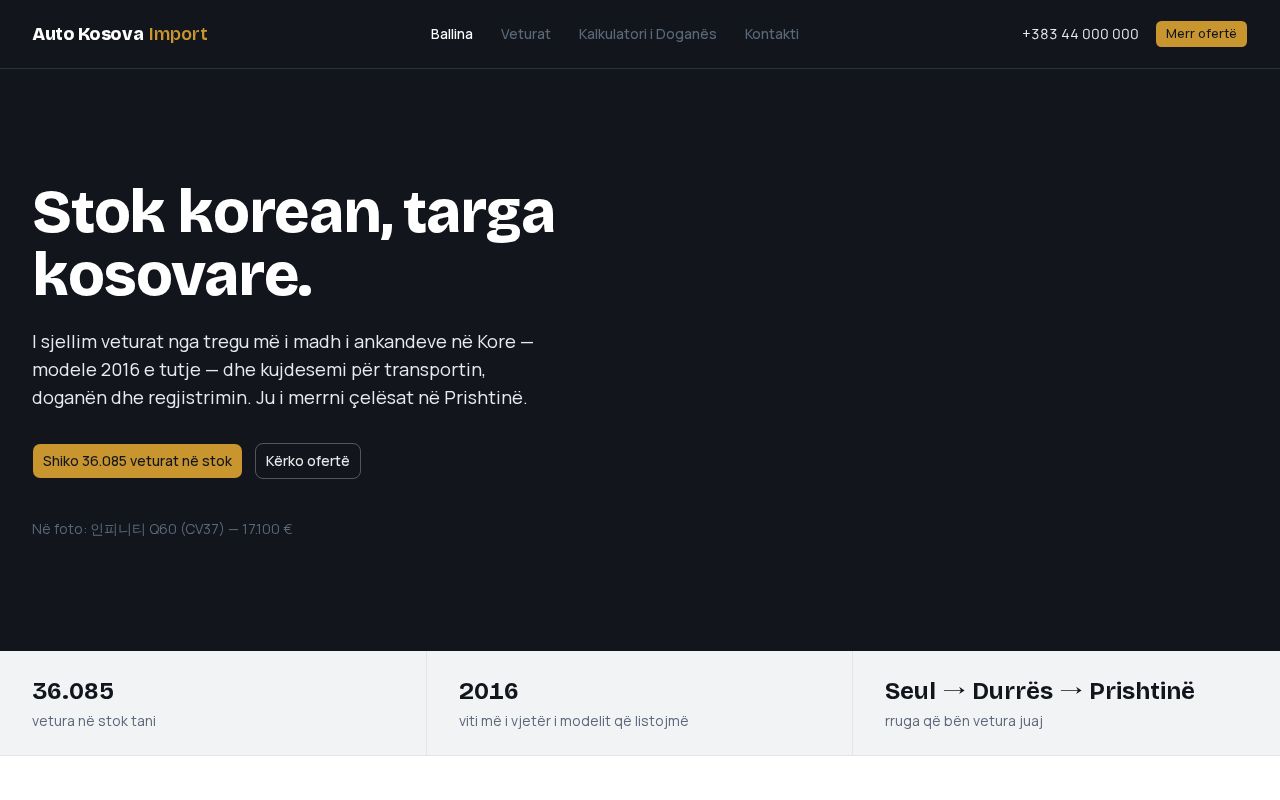Click the hero paragraph about Korean auctions
This screenshot has width=1280, height=800.
[283, 370]
